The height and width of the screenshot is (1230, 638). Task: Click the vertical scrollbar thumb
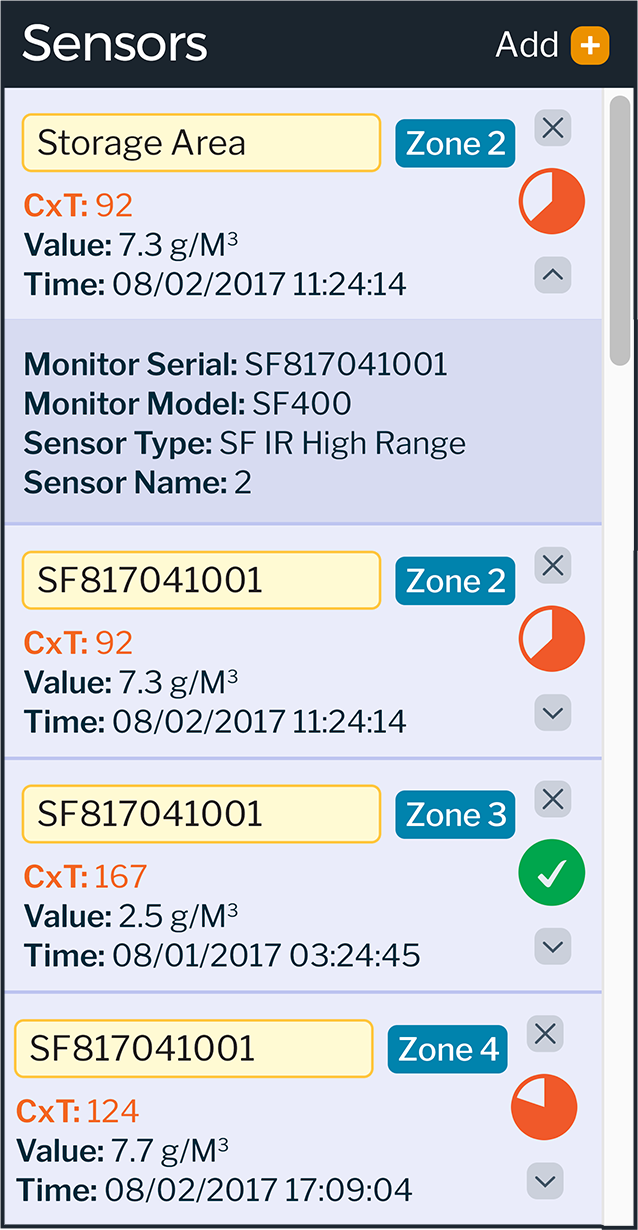click(620, 230)
